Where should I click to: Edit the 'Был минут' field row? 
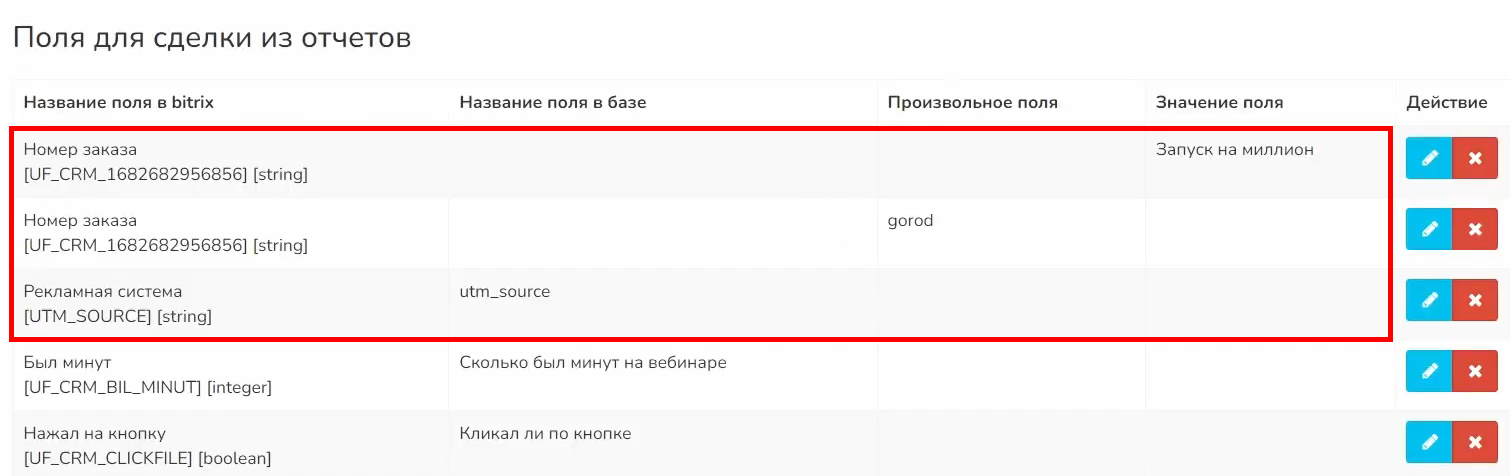pyautogui.click(x=1429, y=371)
